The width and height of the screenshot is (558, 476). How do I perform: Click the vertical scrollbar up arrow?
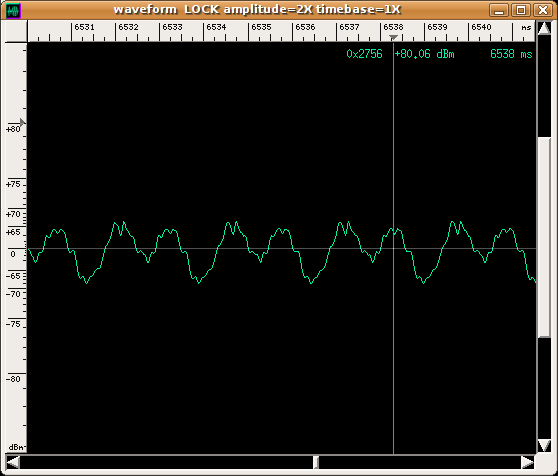point(544,28)
